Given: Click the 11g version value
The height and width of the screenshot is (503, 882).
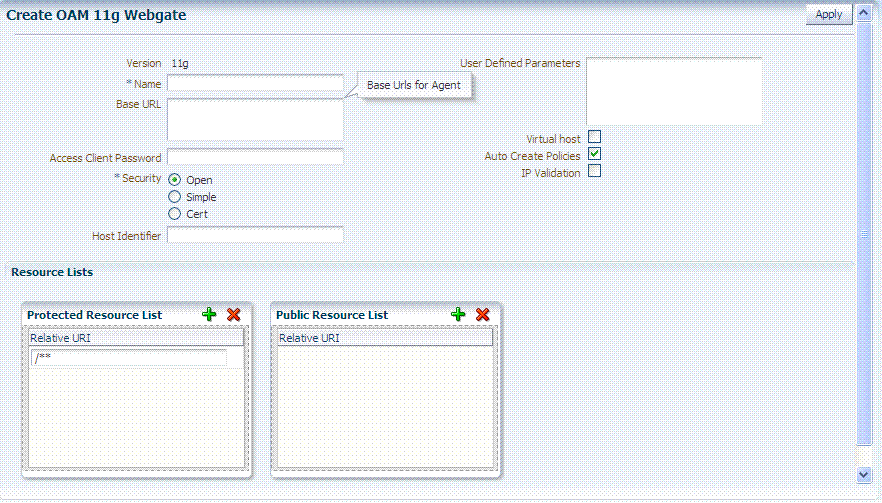Looking at the screenshot, I should tap(180, 64).
